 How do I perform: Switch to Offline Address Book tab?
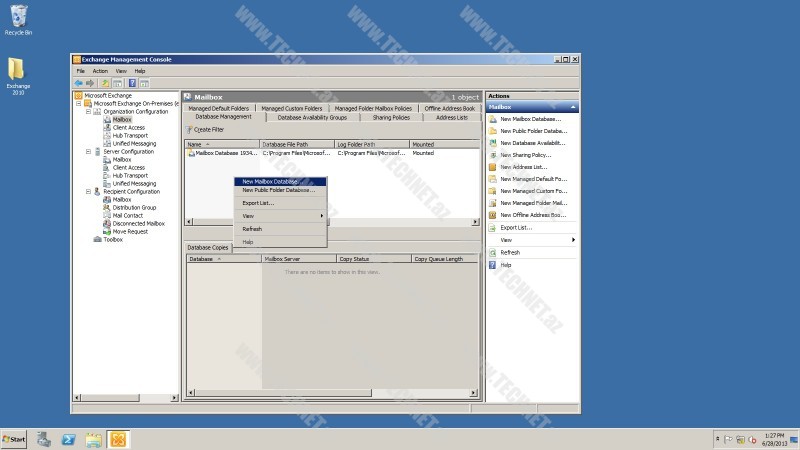pyautogui.click(x=449, y=108)
